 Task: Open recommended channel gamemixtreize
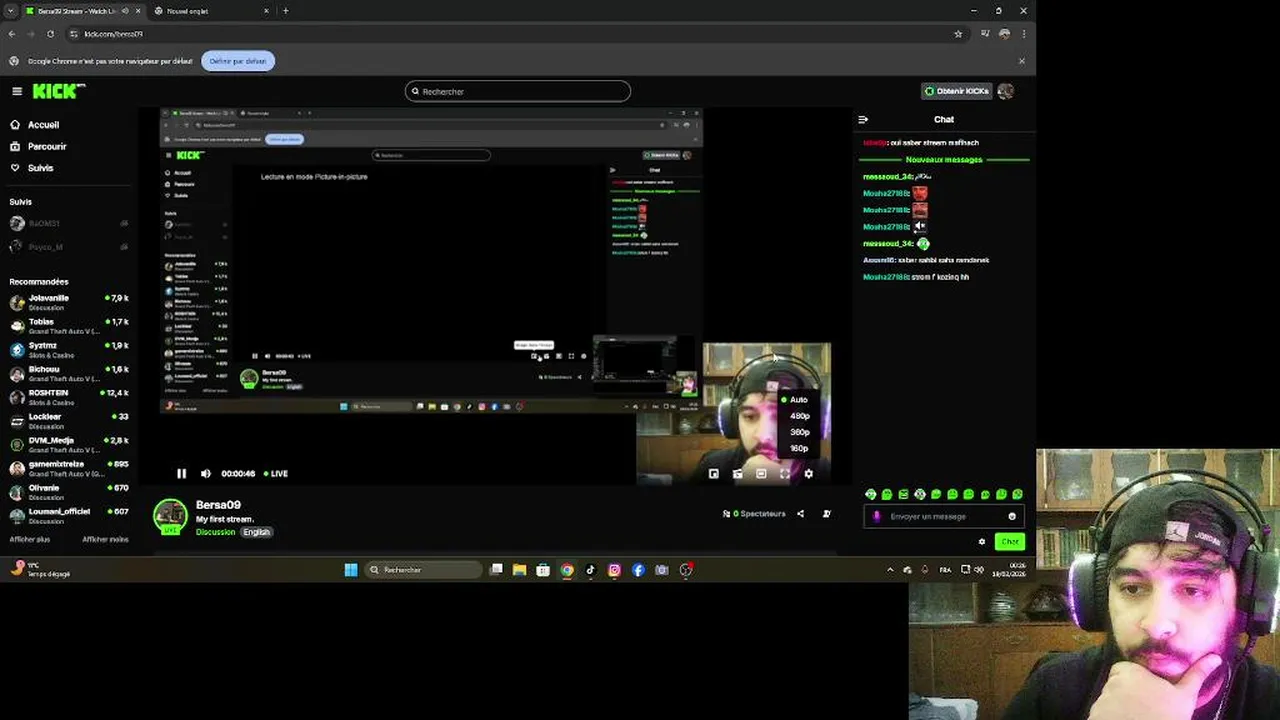(x=68, y=468)
